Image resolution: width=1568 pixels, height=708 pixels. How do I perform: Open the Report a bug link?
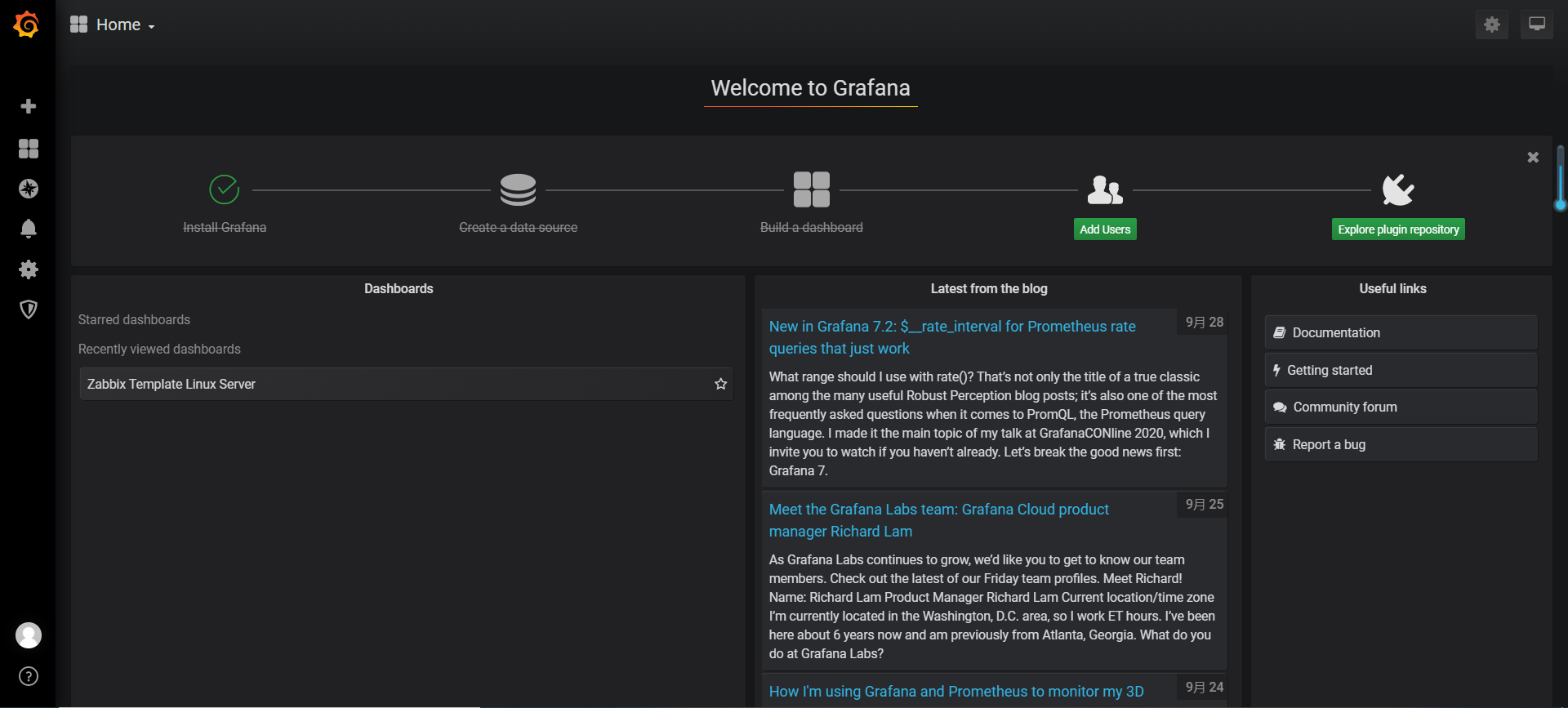[1401, 444]
